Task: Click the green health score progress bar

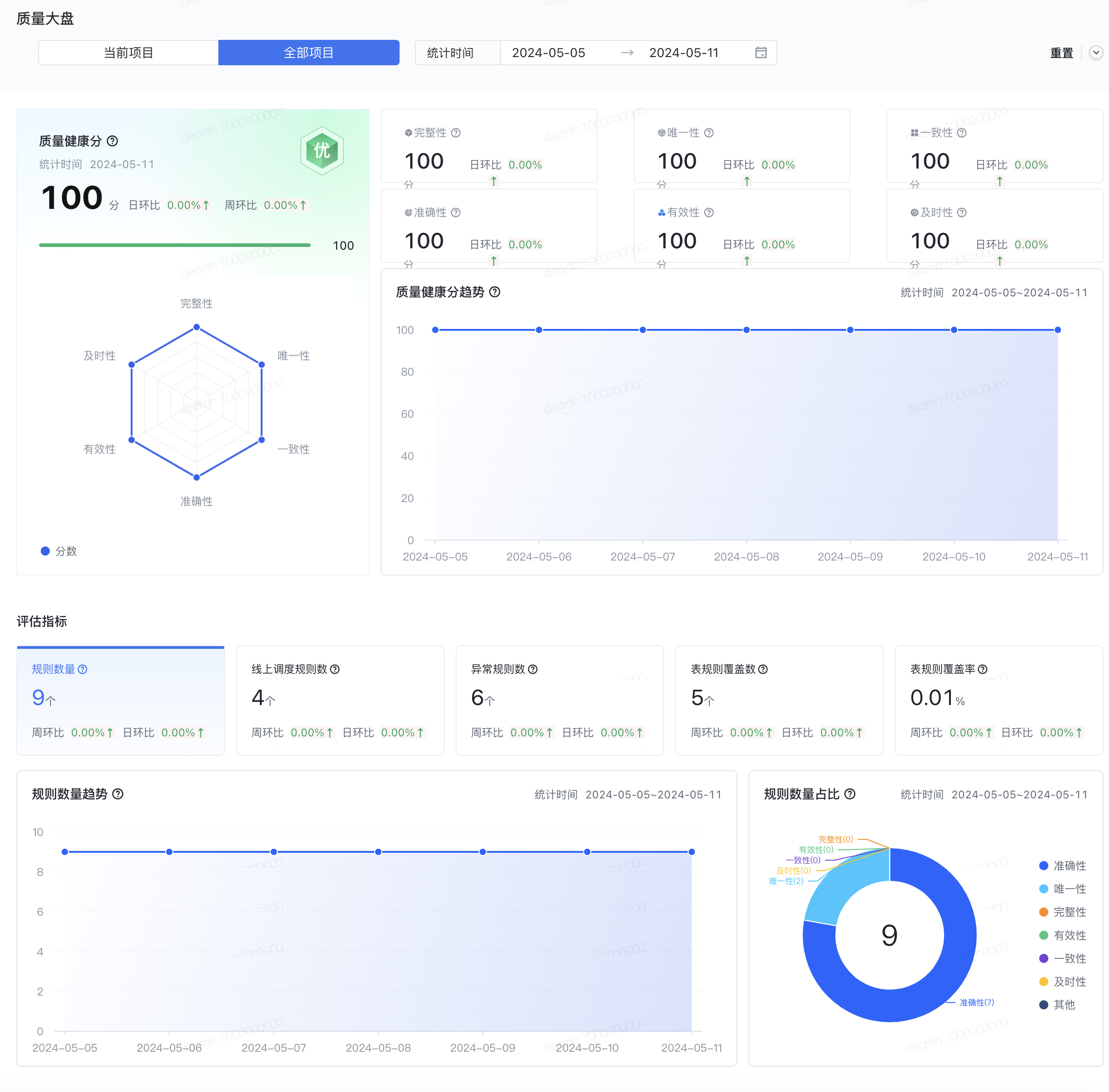Action: (x=174, y=246)
